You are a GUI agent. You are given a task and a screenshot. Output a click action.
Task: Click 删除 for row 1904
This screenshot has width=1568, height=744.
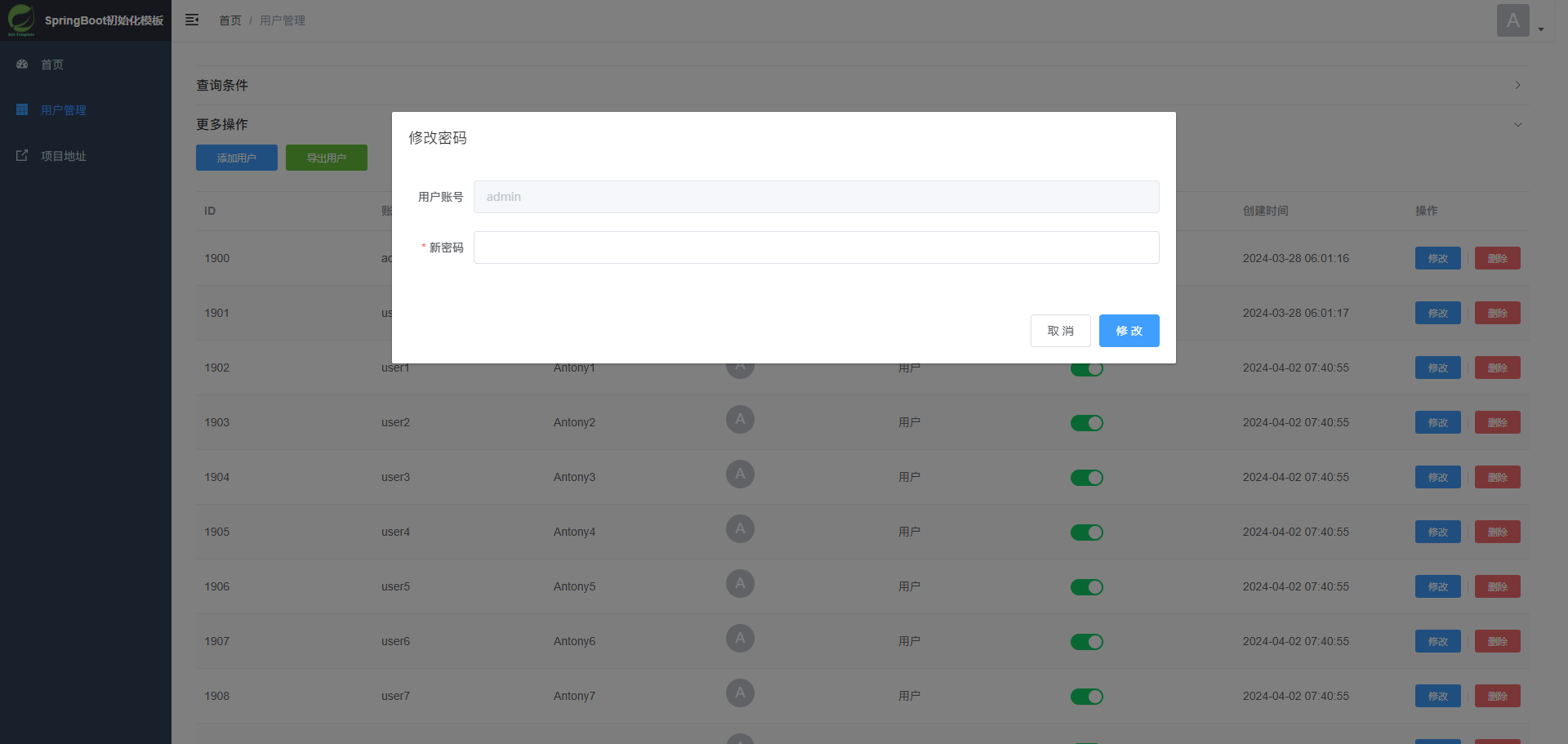[1498, 477]
